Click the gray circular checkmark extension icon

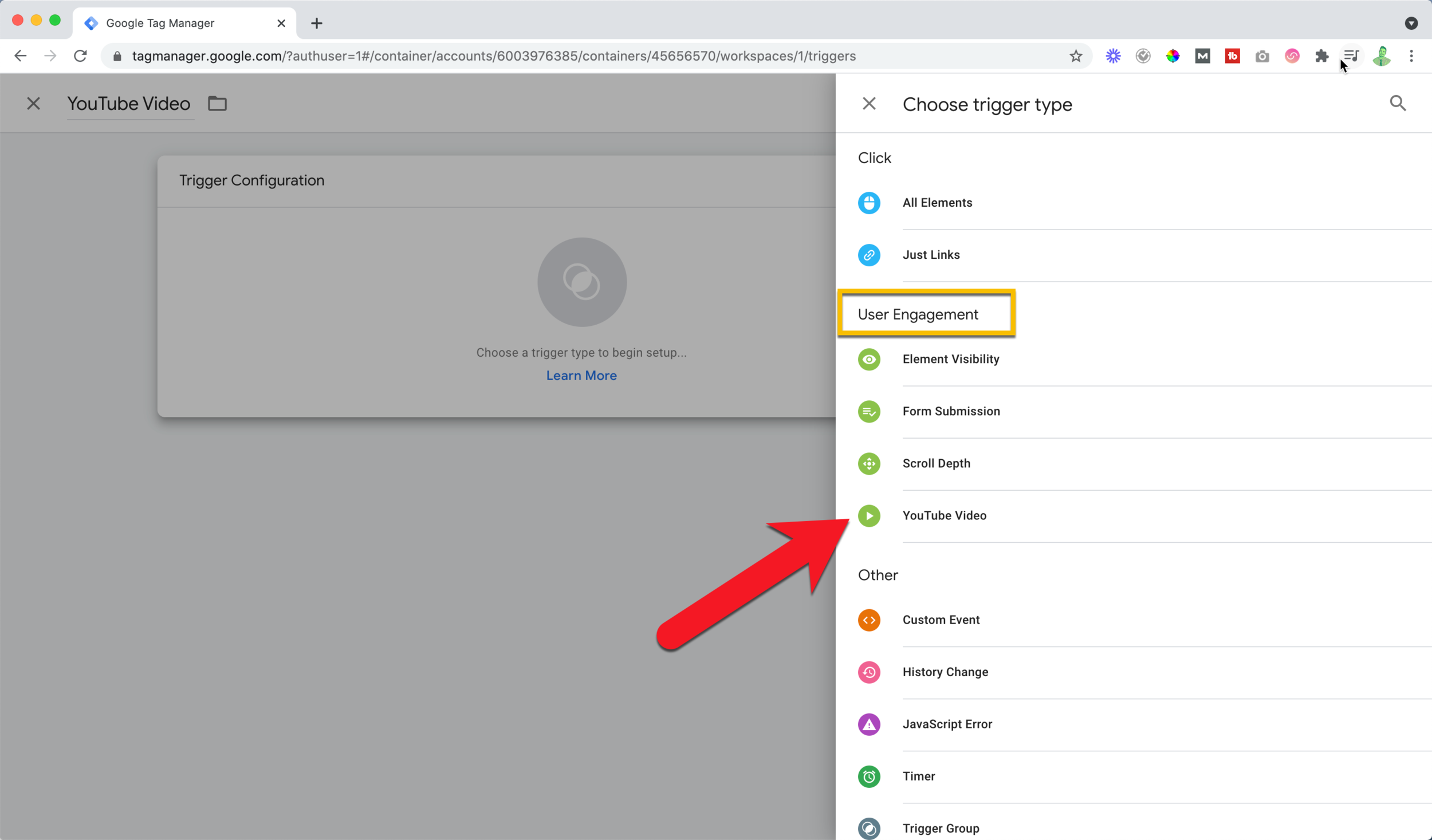1143,56
